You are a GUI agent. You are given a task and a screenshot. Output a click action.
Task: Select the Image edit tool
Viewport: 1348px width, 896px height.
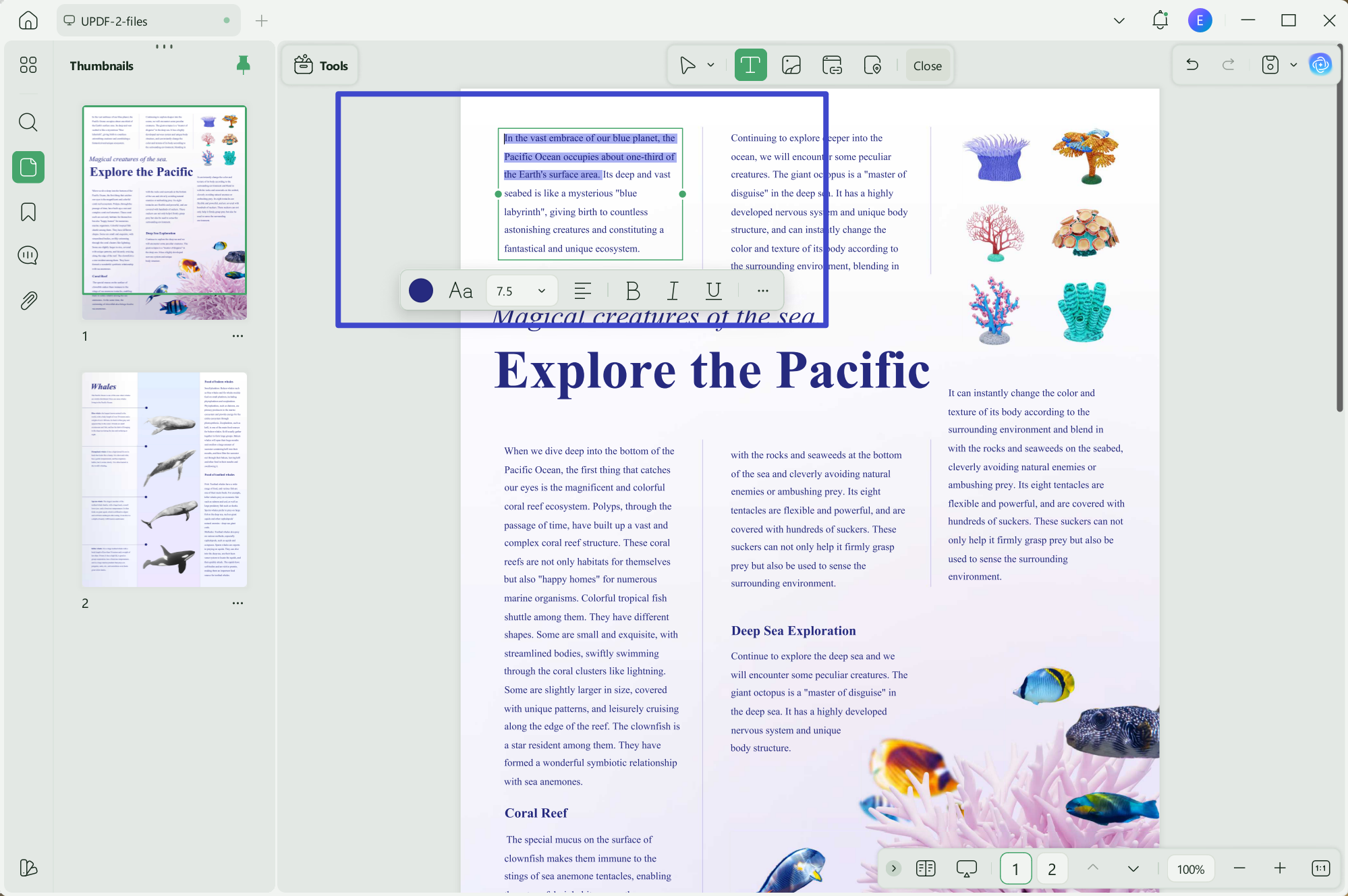791,65
